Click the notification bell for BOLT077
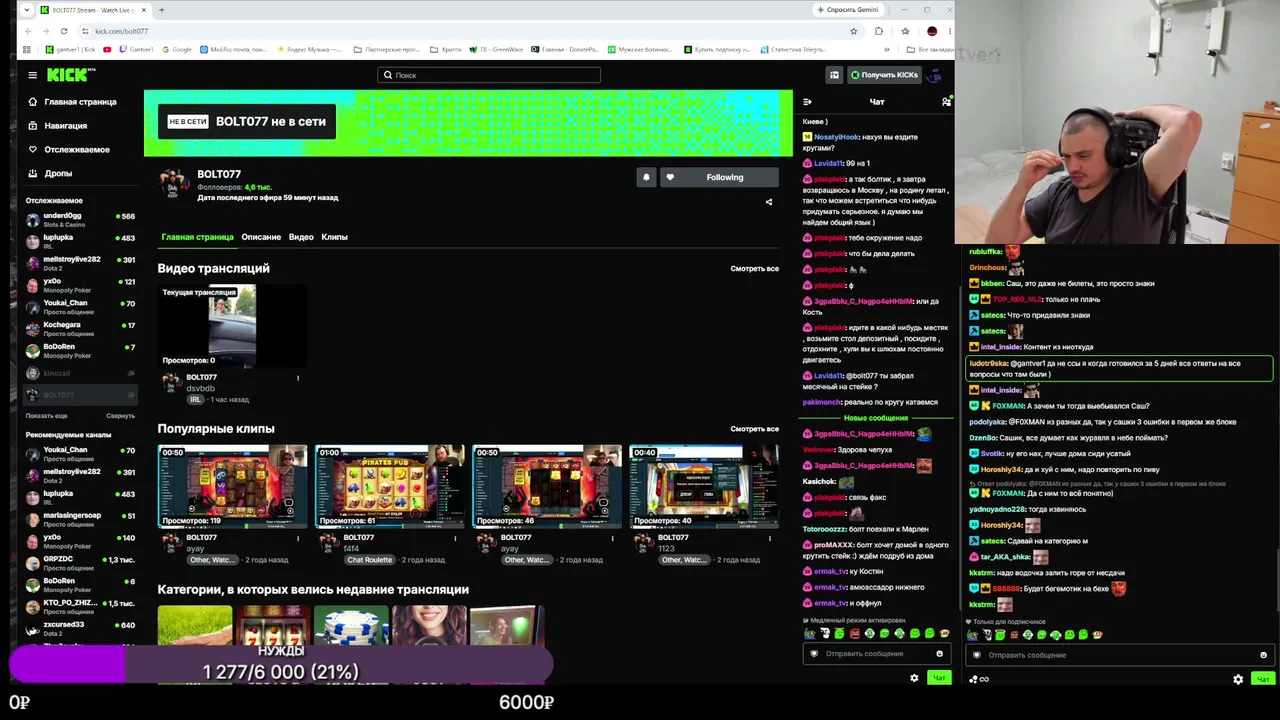1280x720 pixels. pos(646,177)
